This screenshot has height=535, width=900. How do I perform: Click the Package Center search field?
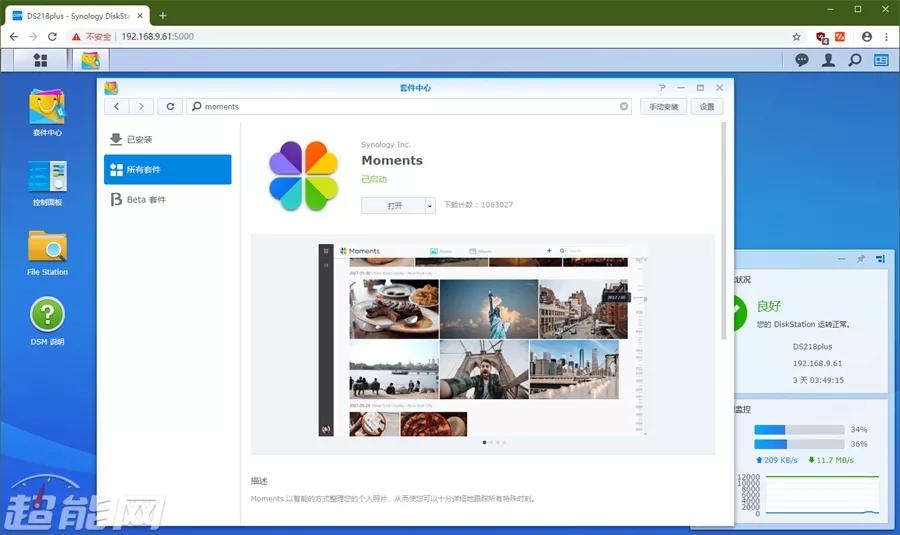[409, 106]
